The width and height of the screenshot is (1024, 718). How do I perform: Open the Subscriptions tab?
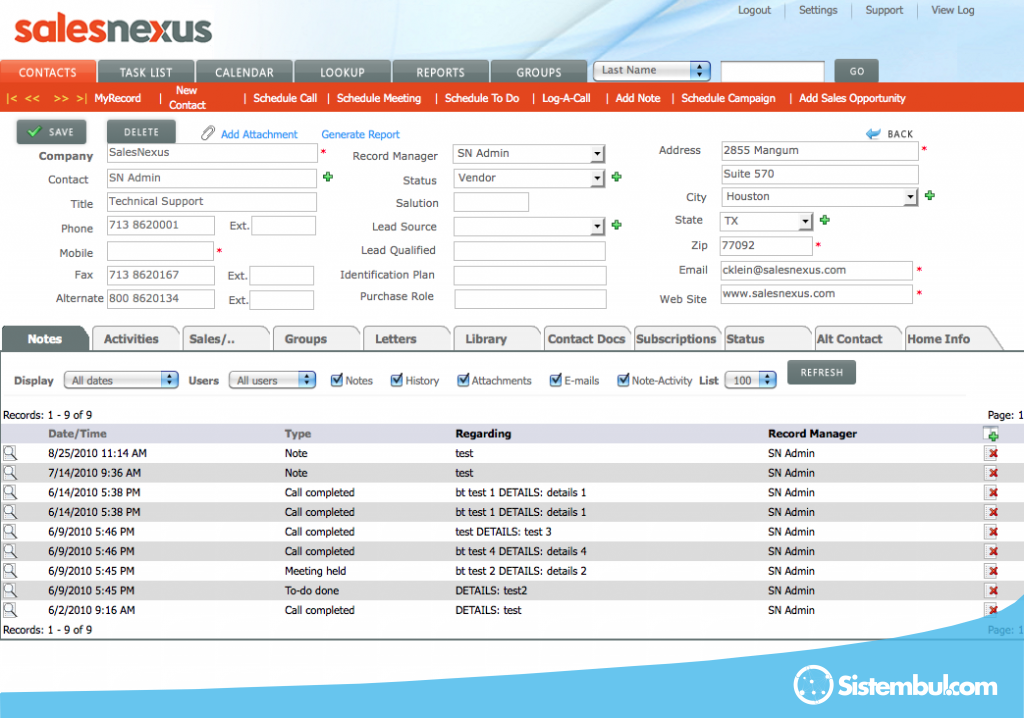(676, 338)
